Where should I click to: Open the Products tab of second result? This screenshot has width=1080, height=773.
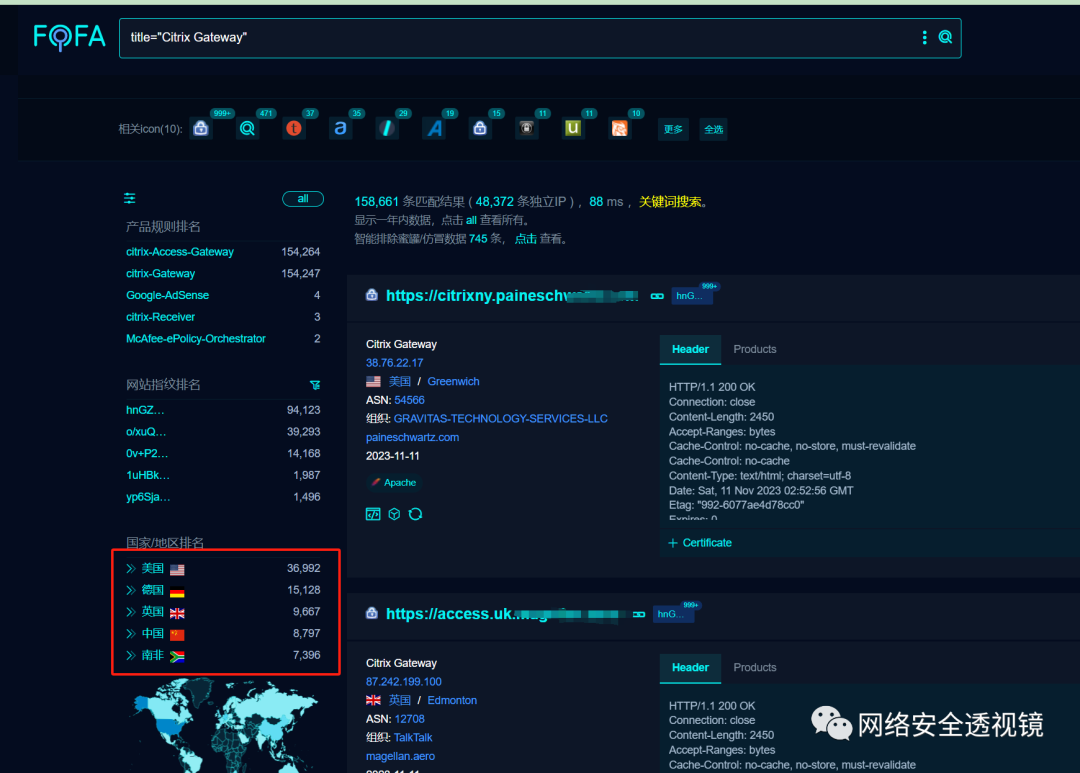click(x=754, y=668)
